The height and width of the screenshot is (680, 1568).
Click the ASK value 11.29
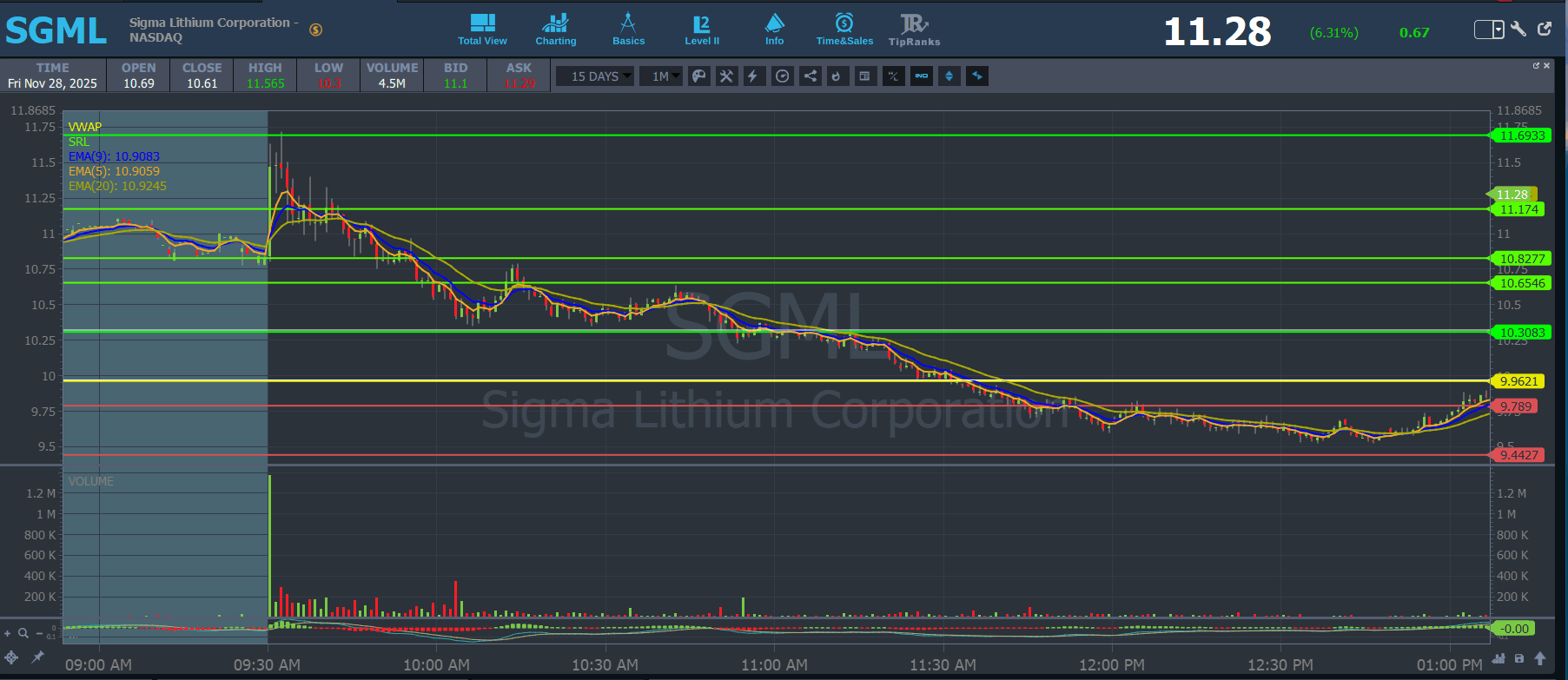pyautogui.click(x=519, y=84)
